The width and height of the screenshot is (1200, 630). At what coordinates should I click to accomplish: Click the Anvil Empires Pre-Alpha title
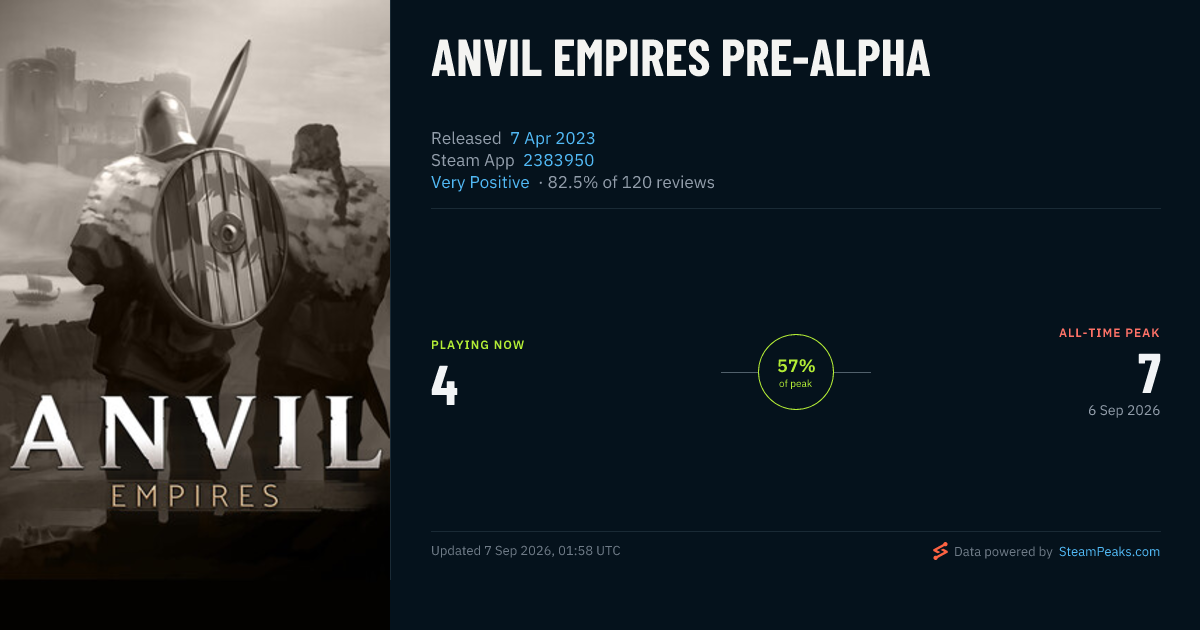click(x=681, y=59)
